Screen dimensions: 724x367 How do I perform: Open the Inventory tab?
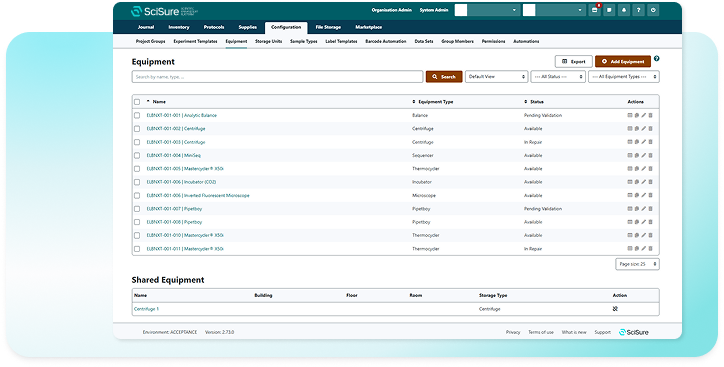179,27
